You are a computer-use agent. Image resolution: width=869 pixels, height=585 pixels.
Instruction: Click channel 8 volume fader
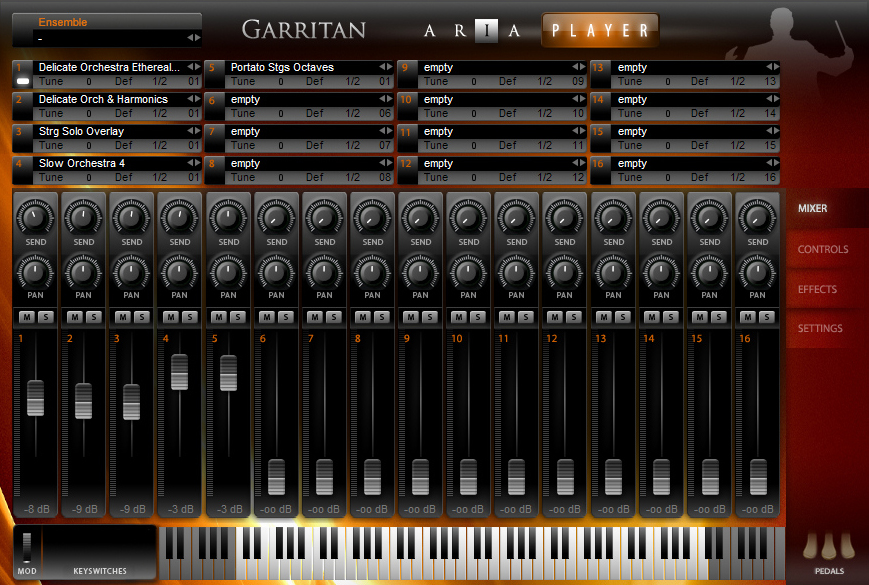point(372,477)
